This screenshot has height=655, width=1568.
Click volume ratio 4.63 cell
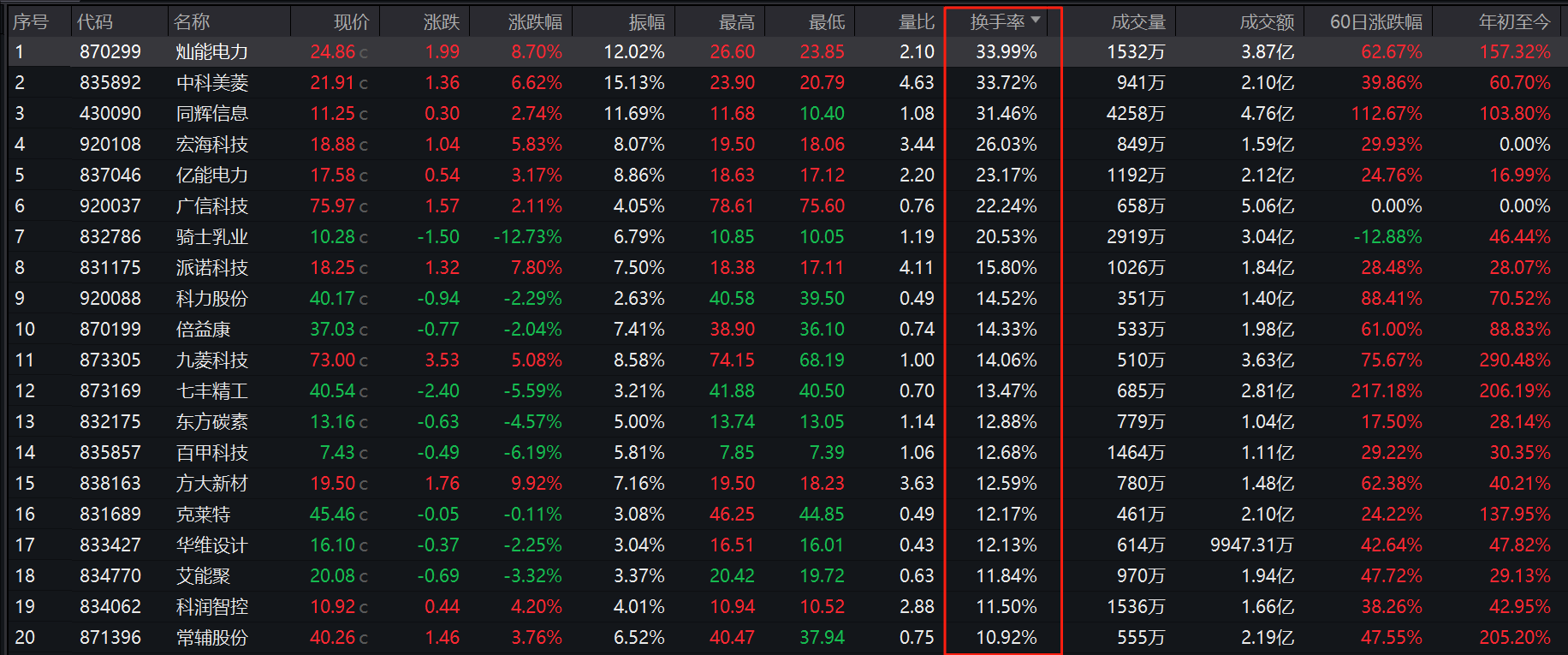[917, 82]
